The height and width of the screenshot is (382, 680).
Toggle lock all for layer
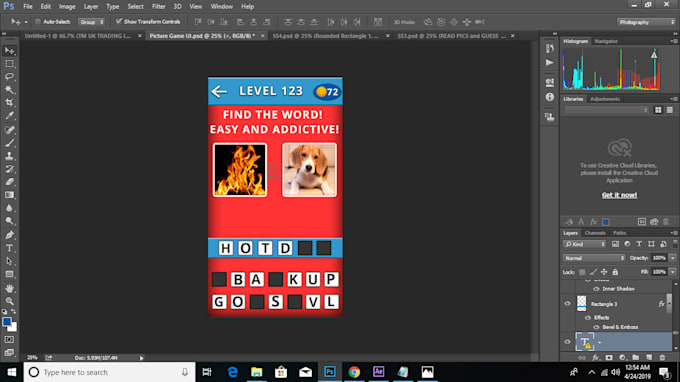coord(615,272)
